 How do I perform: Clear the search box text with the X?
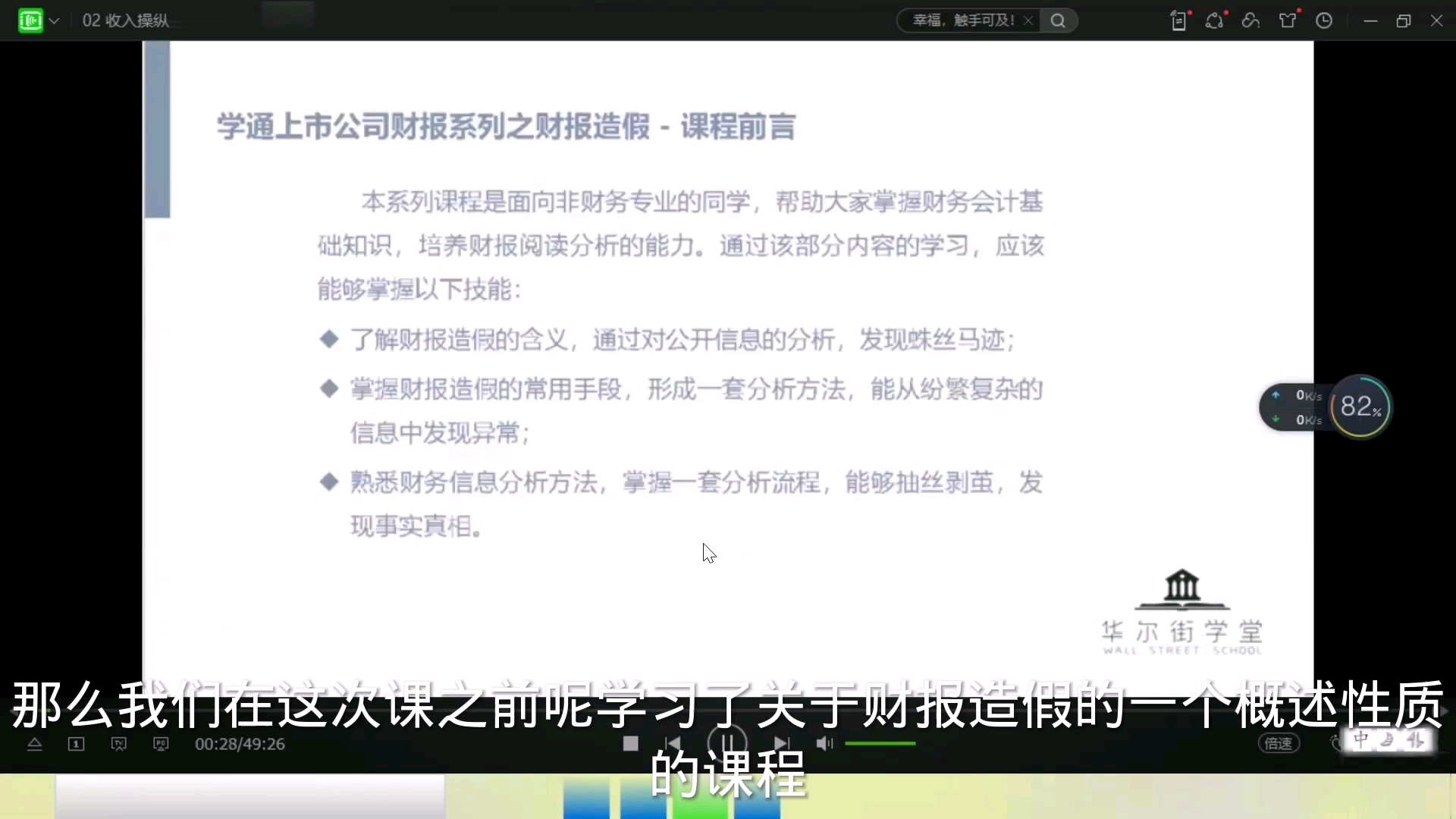click(x=1028, y=20)
